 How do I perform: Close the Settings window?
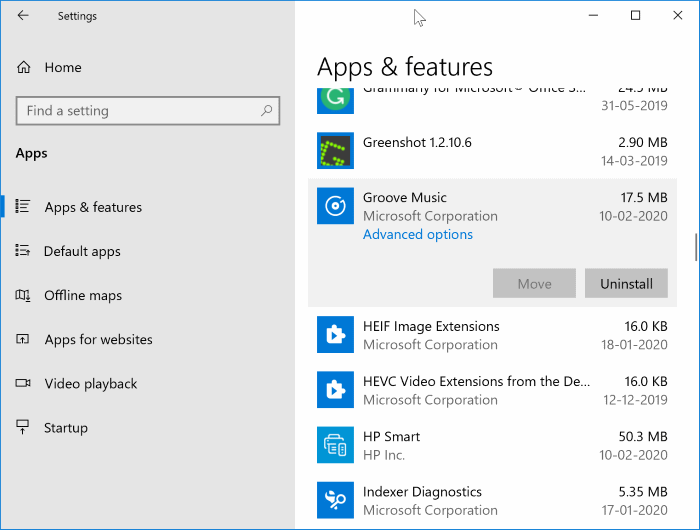[677, 16]
